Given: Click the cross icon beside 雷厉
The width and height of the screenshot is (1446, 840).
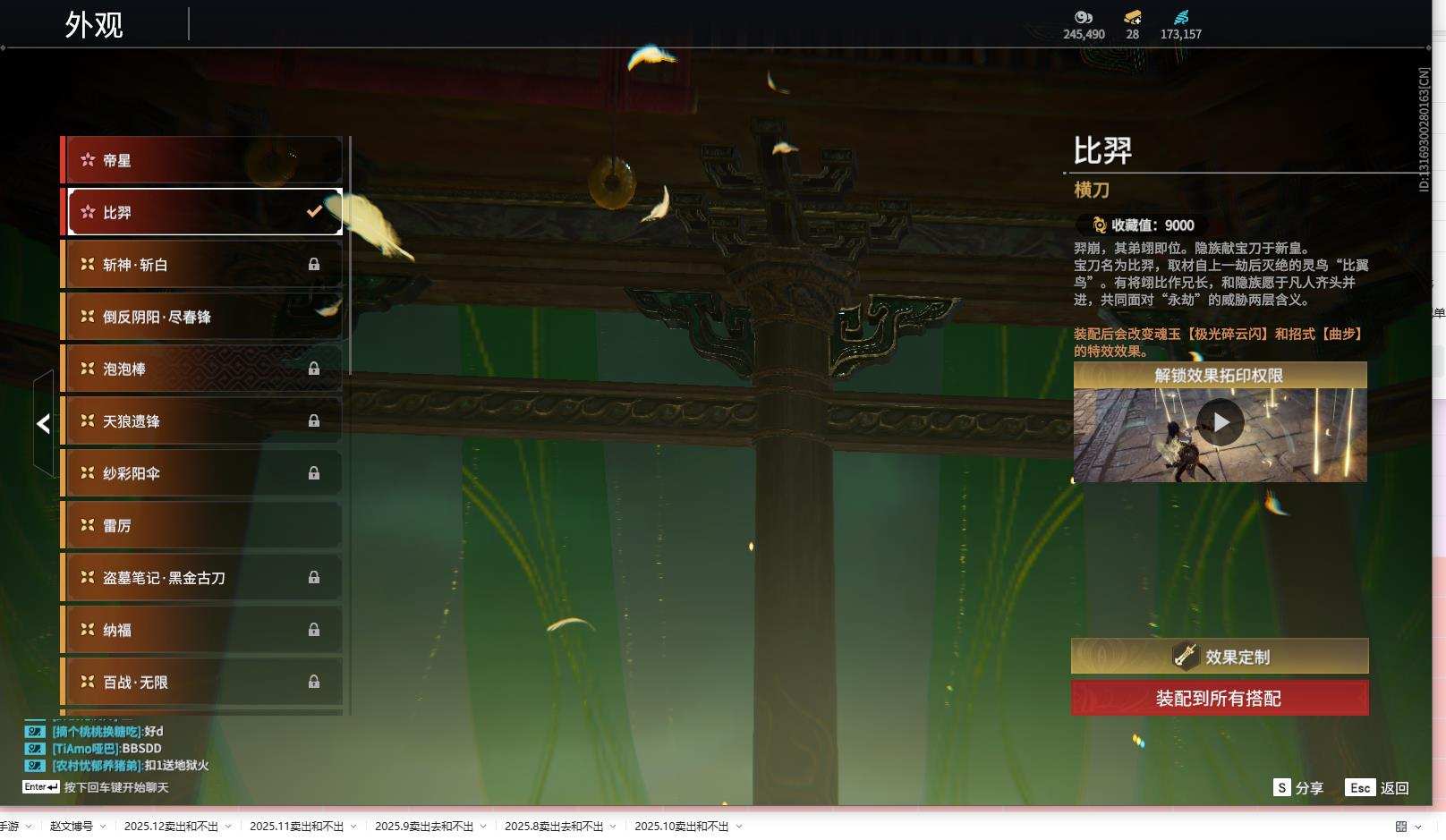Looking at the screenshot, I should point(88,525).
